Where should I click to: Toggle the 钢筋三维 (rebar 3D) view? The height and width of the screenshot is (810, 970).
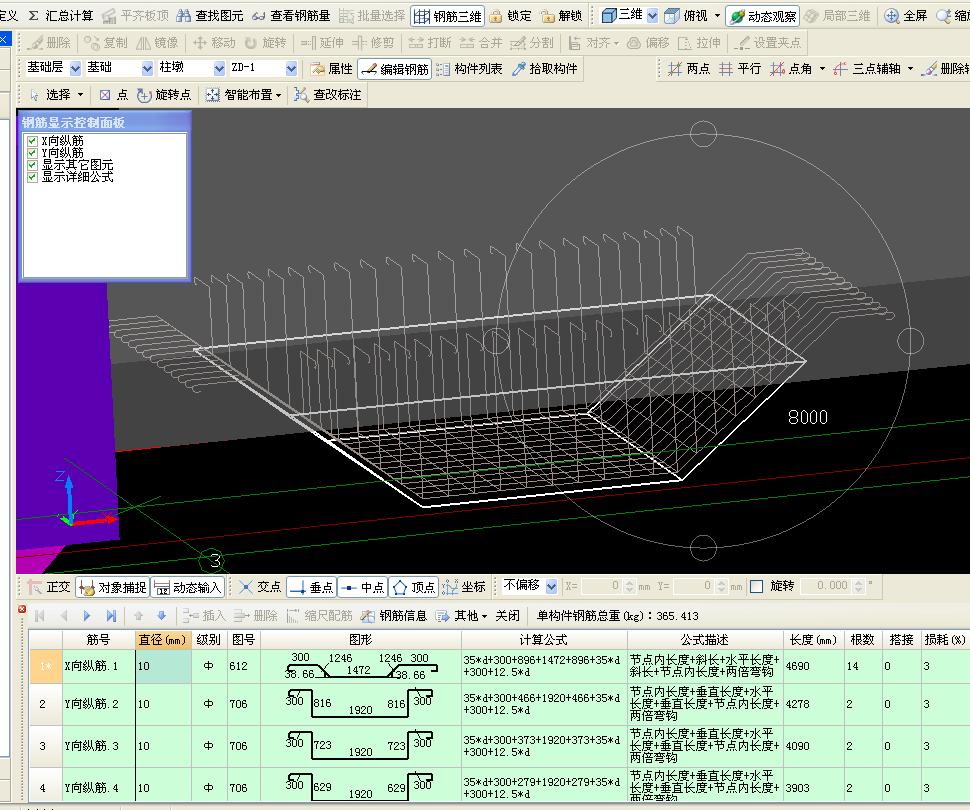(447, 16)
